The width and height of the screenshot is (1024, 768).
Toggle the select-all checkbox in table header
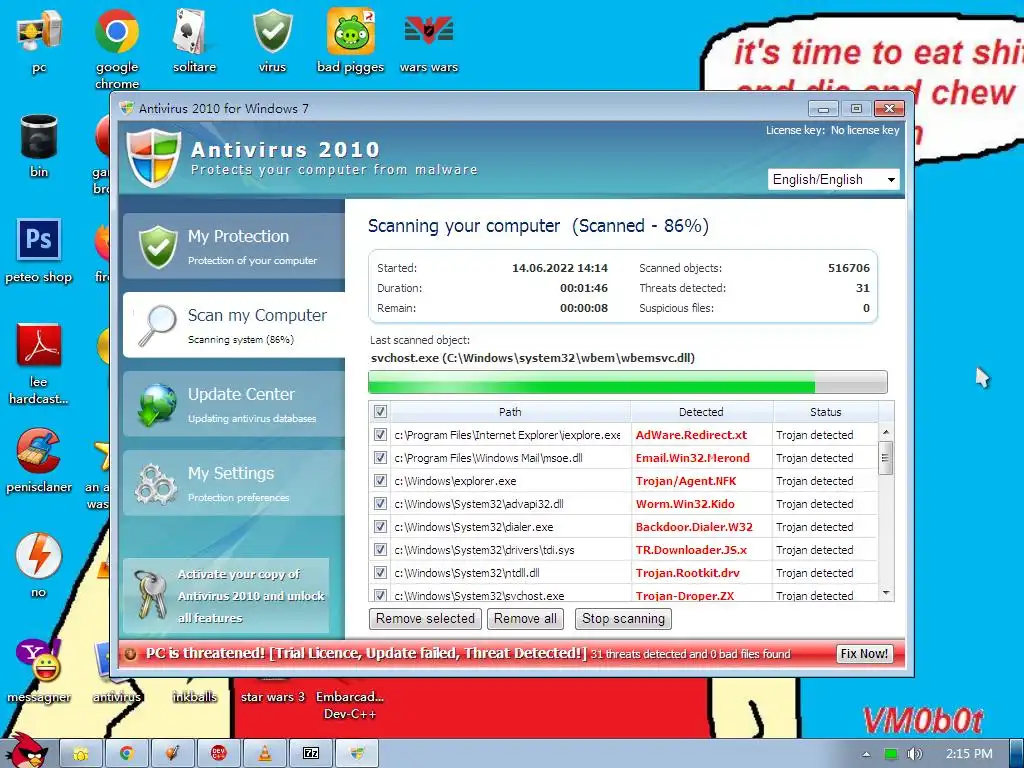(x=380, y=411)
